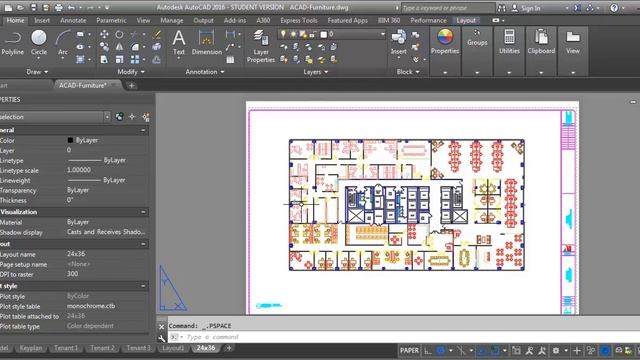Click the Customization plus icon in status bar
Screen dimensions: 640x360
[x=577, y=350]
